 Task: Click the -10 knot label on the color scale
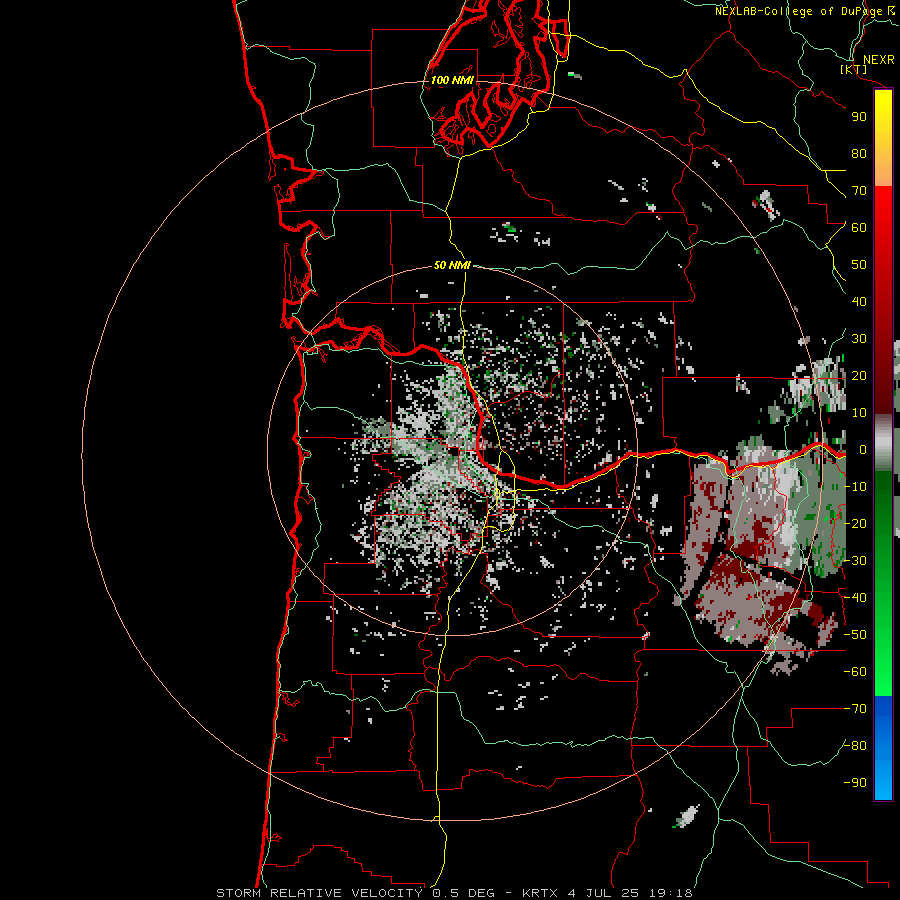tap(855, 487)
